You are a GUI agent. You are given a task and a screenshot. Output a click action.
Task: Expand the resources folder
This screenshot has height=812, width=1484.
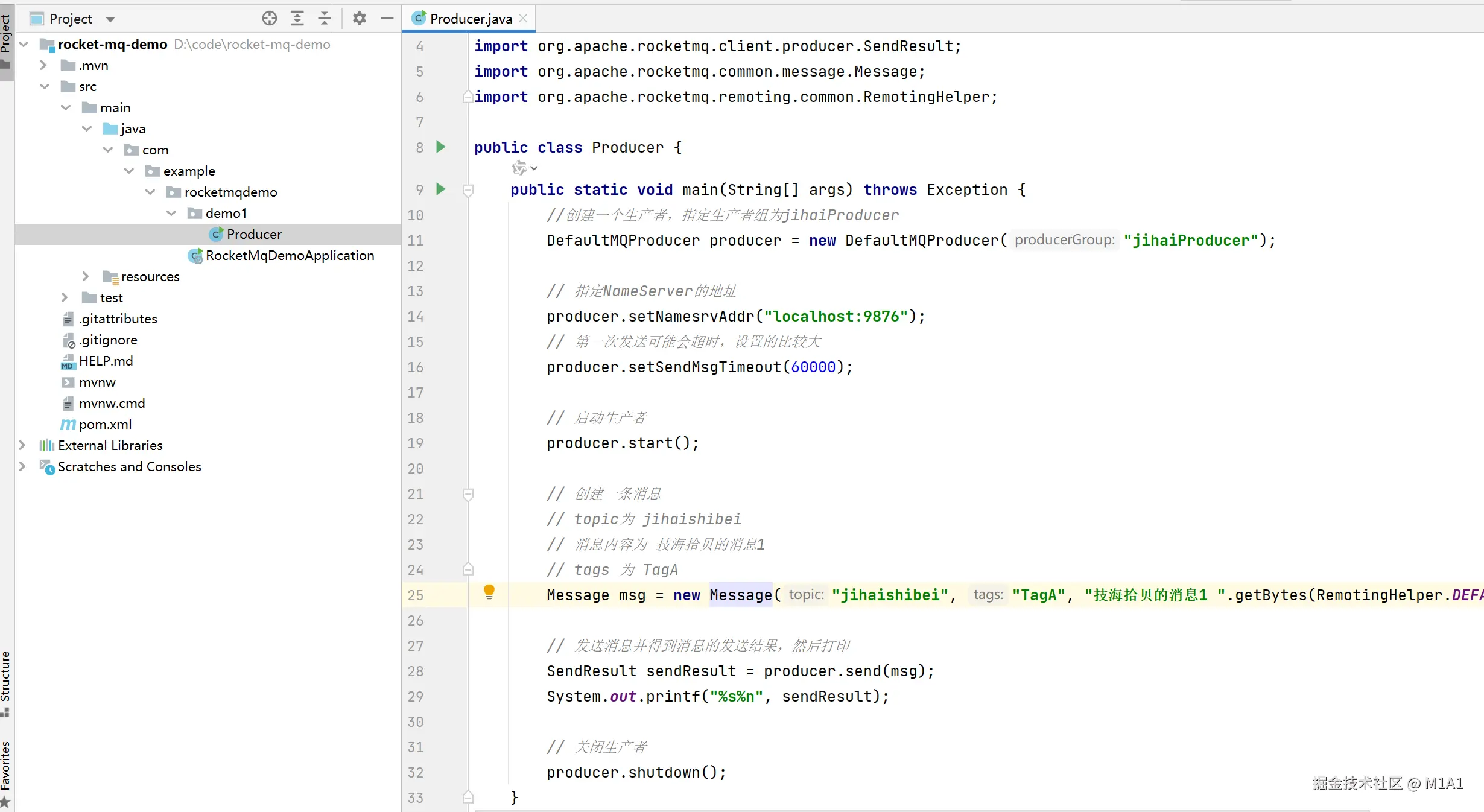point(86,276)
